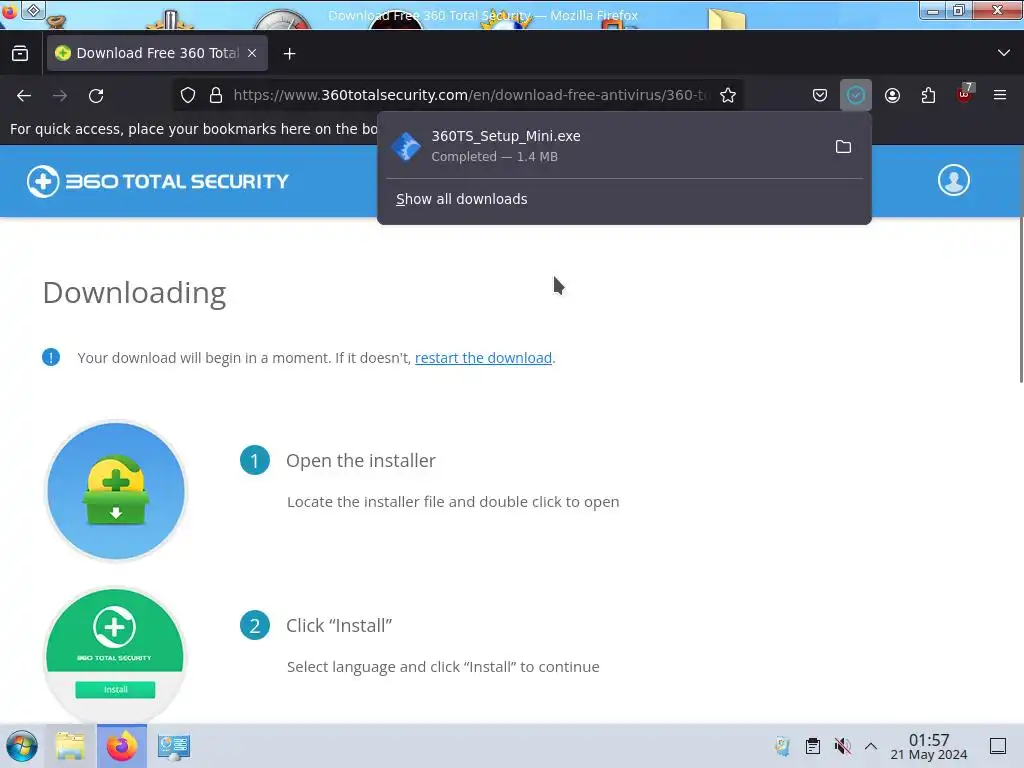Image resolution: width=1024 pixels, height=768 pixels.
Task: Open the Extensions puzzle icon
Action: (928, 95)
